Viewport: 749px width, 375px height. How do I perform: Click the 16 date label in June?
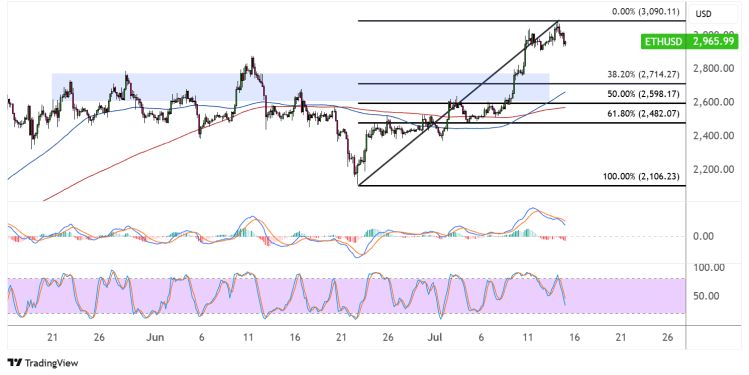point(295,337)
